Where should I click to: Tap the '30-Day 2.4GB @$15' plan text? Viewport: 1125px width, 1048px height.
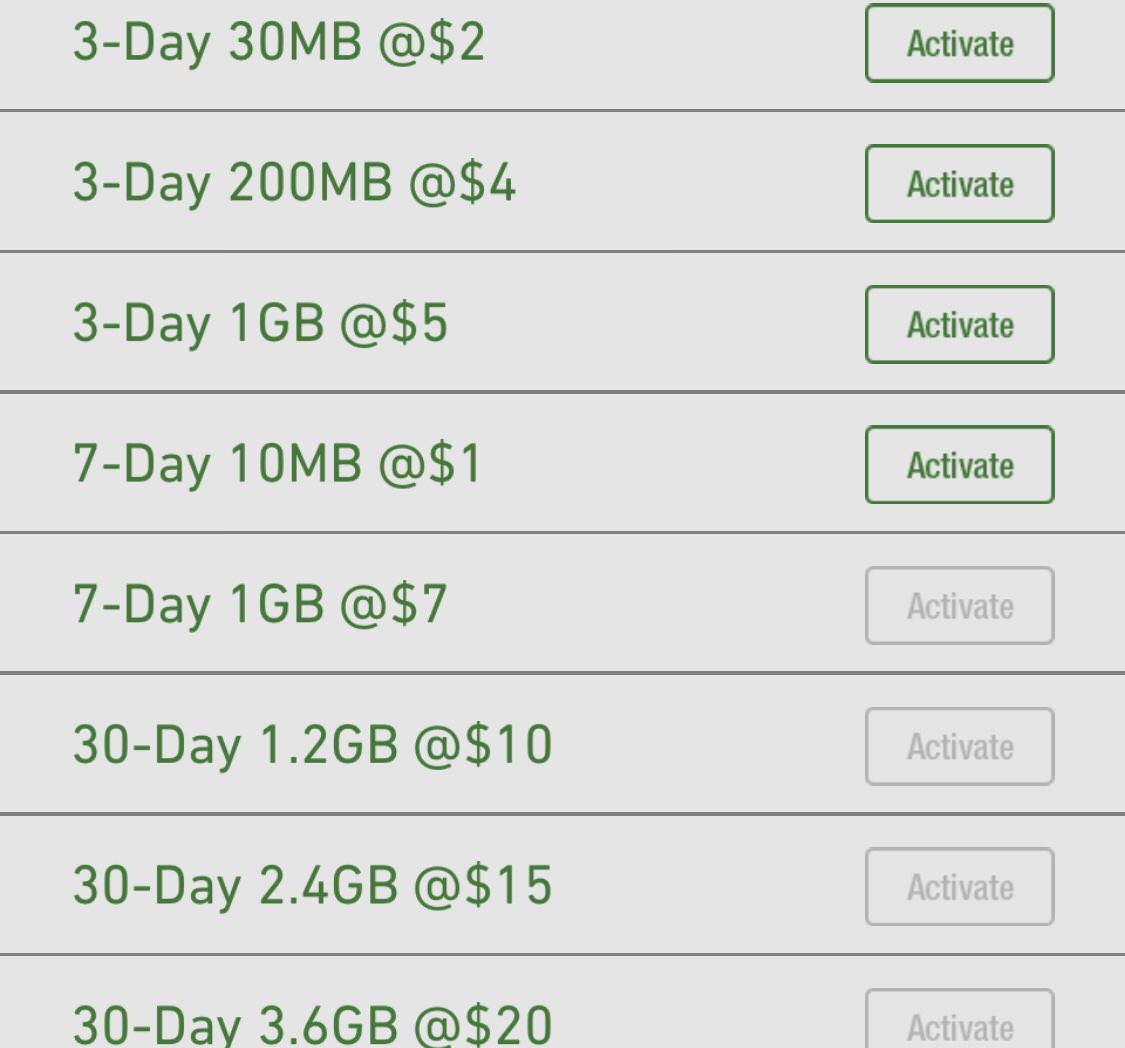coord(312,887)
